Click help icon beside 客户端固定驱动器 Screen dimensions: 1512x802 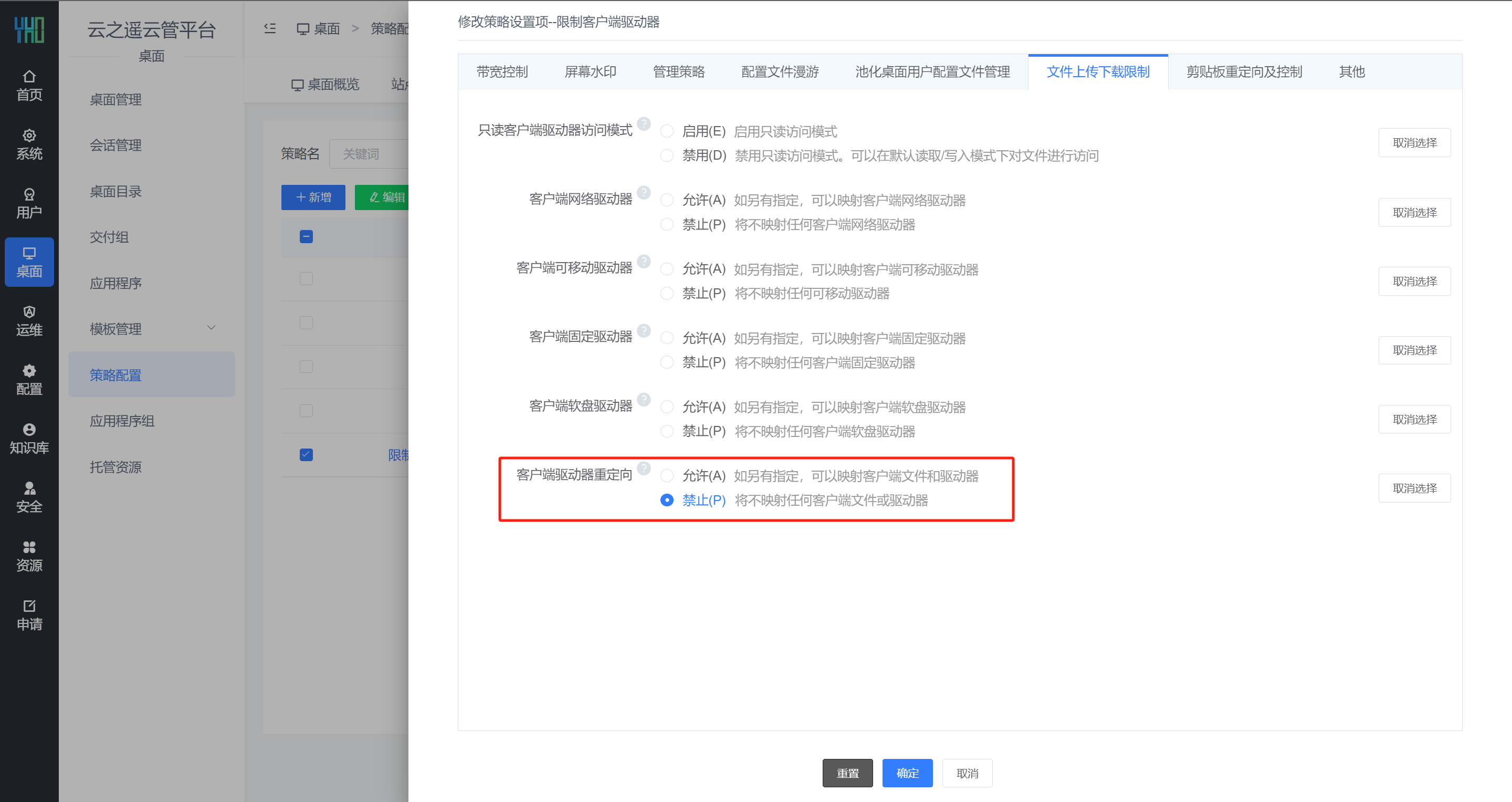point(644,330)
